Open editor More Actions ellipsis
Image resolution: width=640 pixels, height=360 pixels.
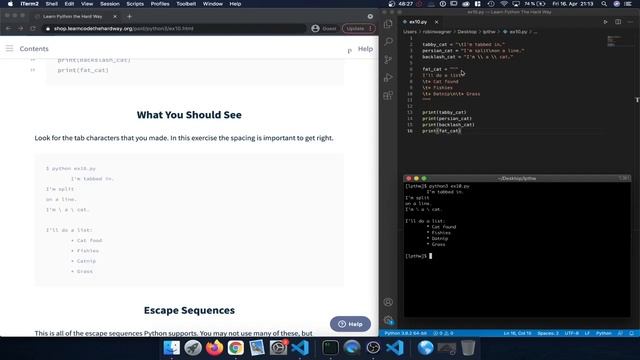631,22
